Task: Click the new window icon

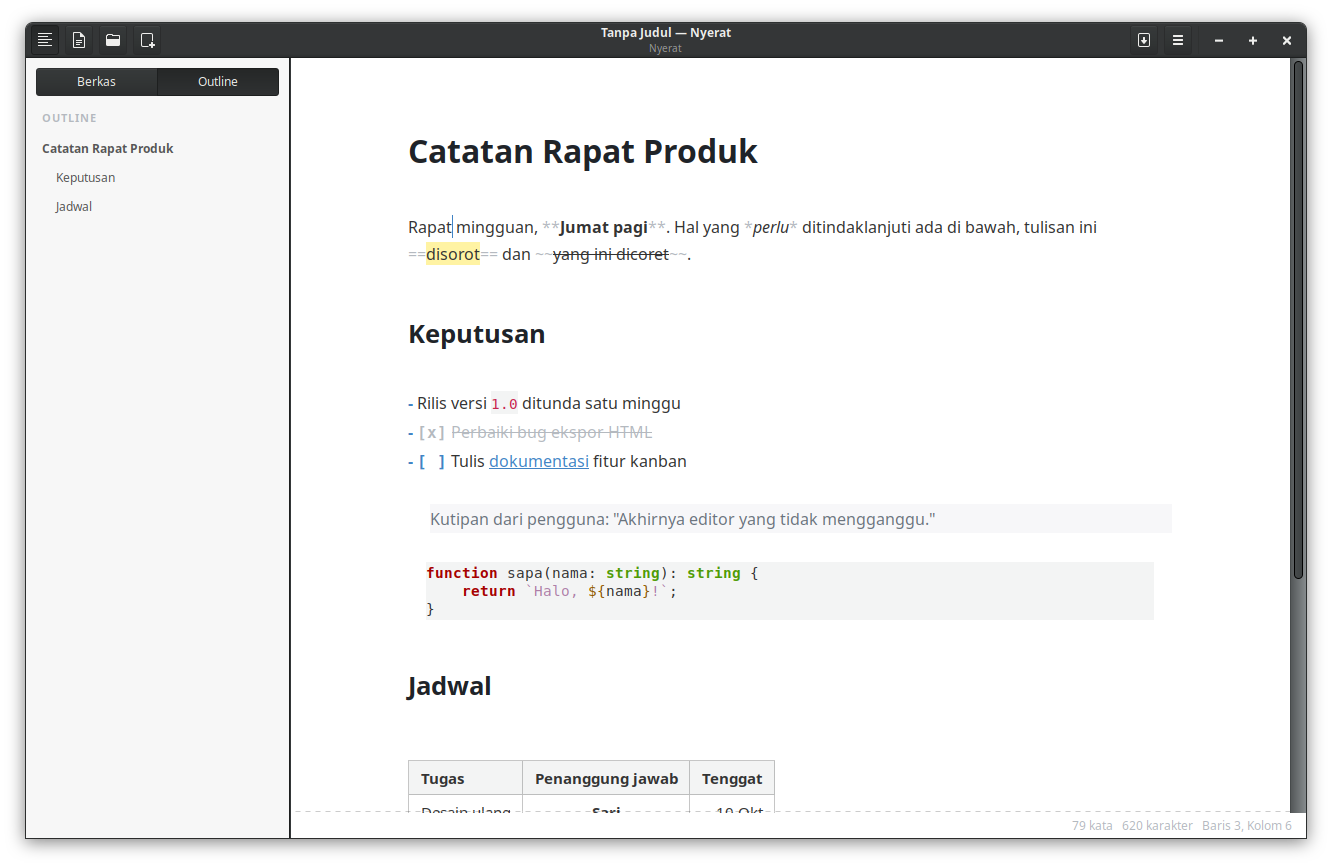Action: [147, 40]
